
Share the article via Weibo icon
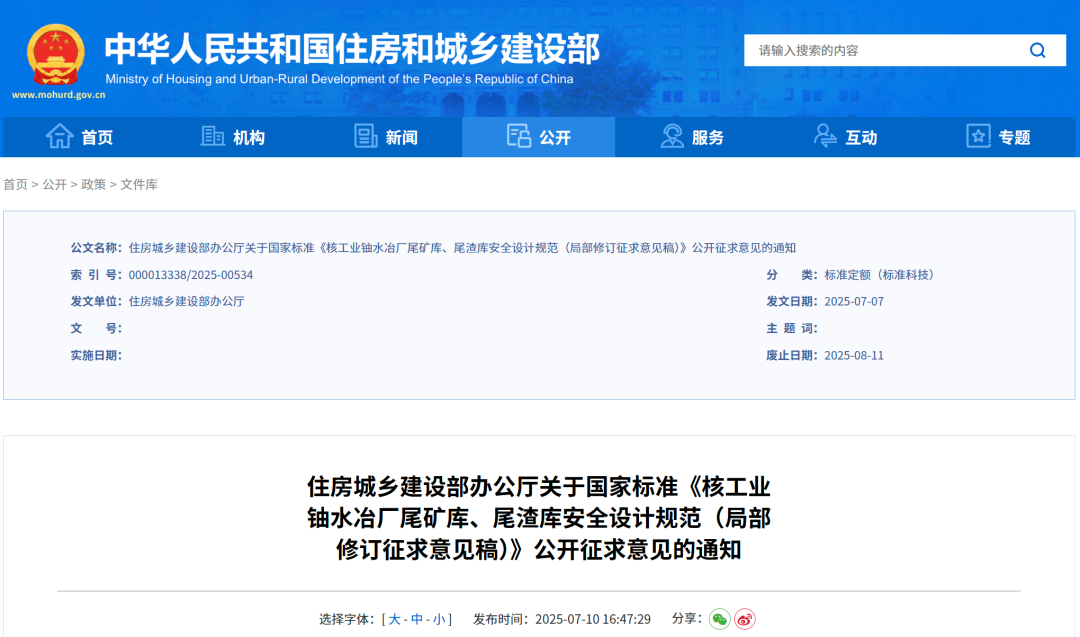tap(745, 619)
